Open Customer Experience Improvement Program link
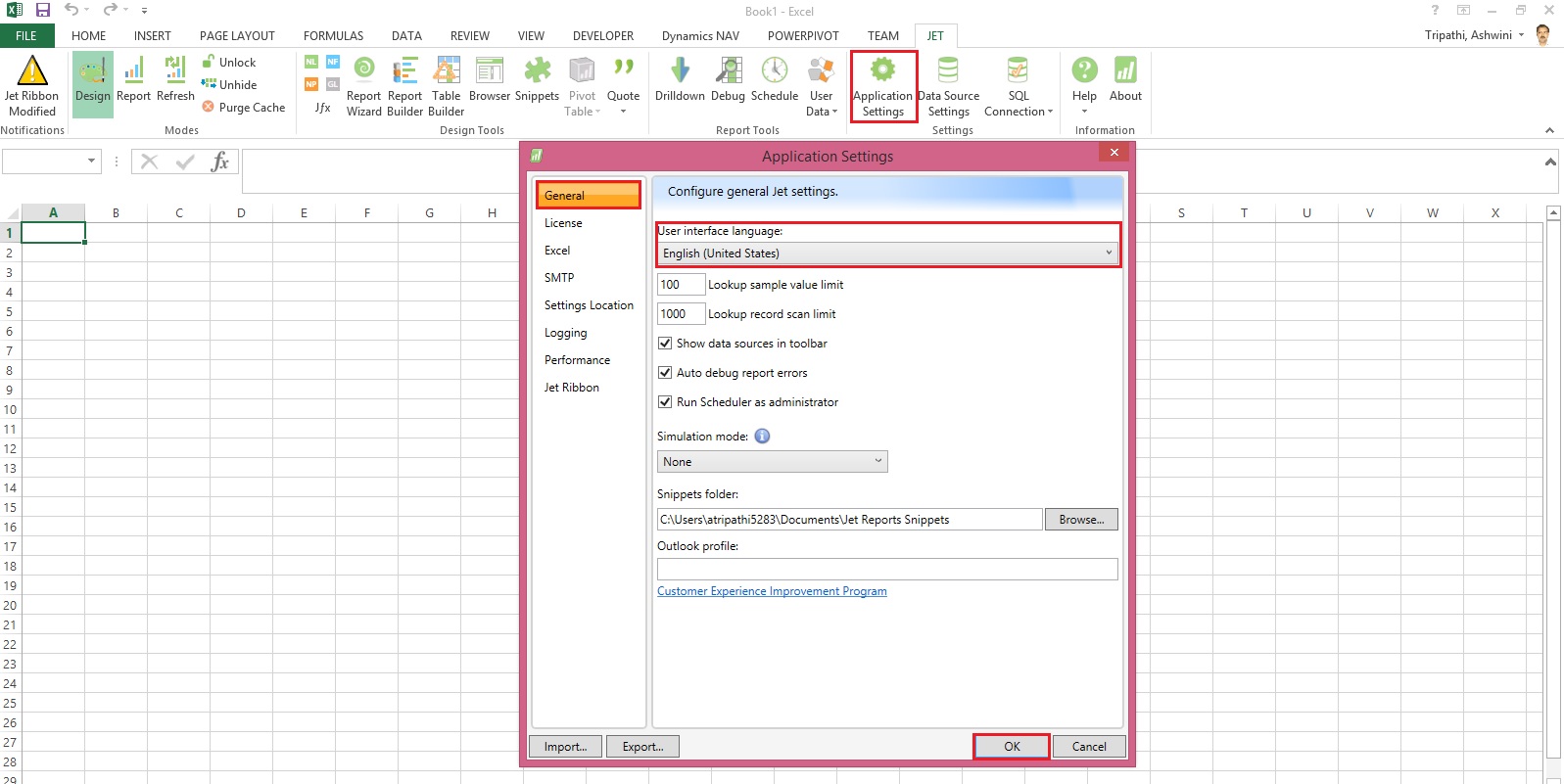 pyautogui.click(x=772, y=591)
